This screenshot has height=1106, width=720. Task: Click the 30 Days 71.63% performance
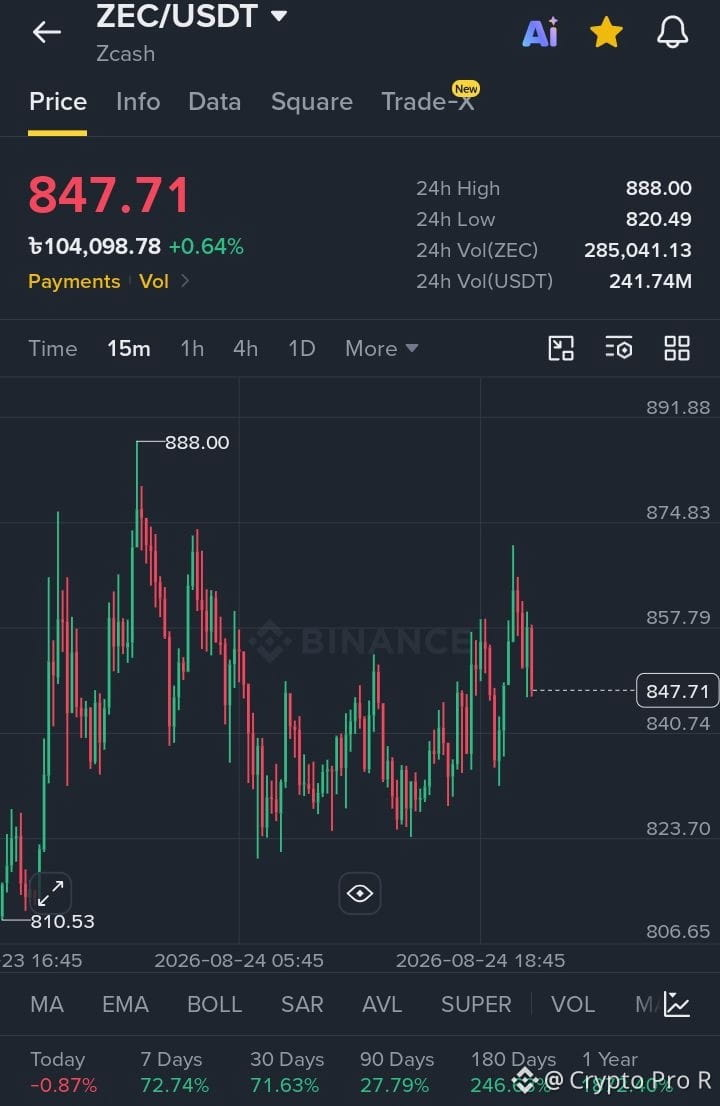286,1072
